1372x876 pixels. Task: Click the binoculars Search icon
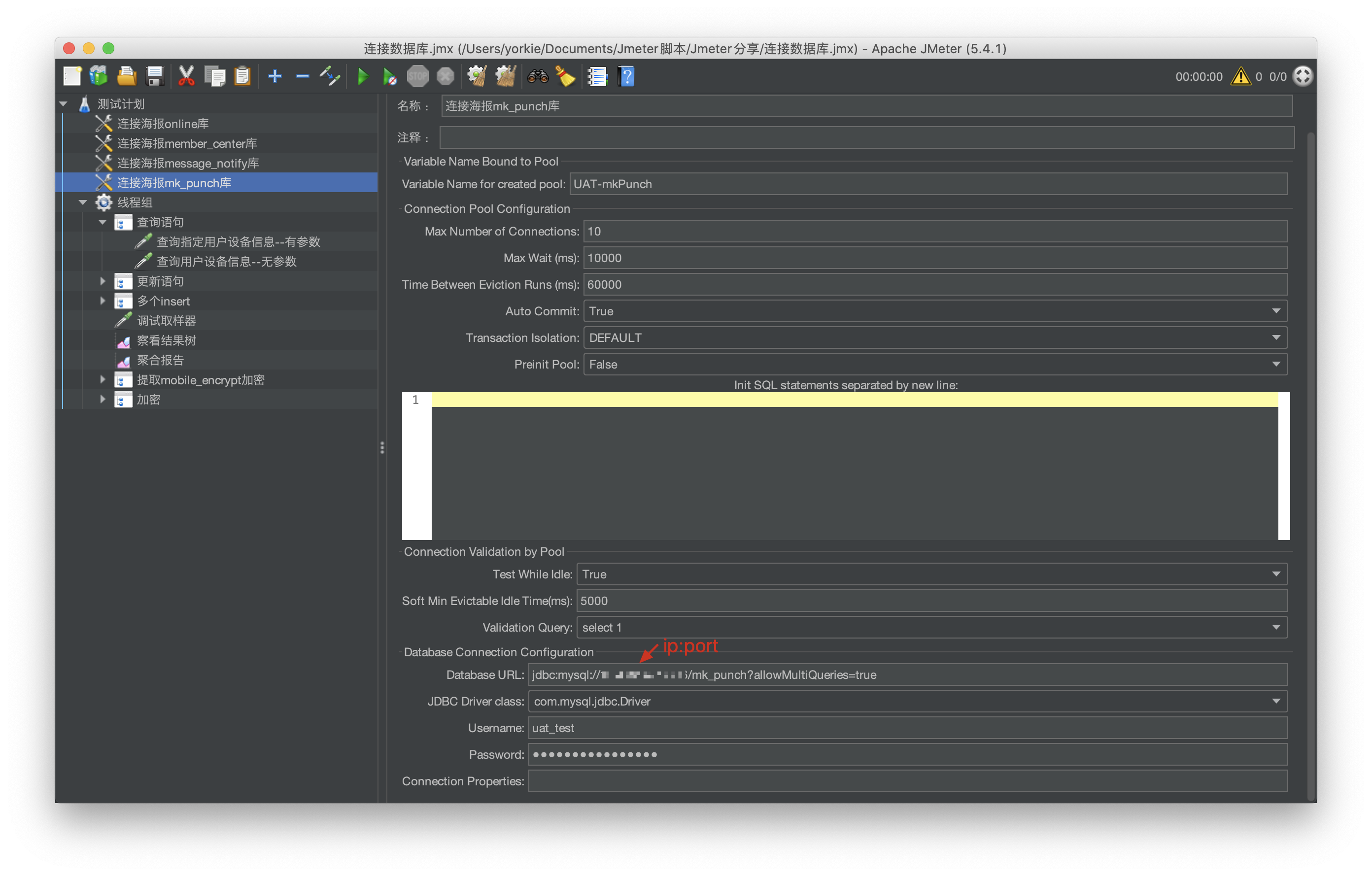[537, 76]
